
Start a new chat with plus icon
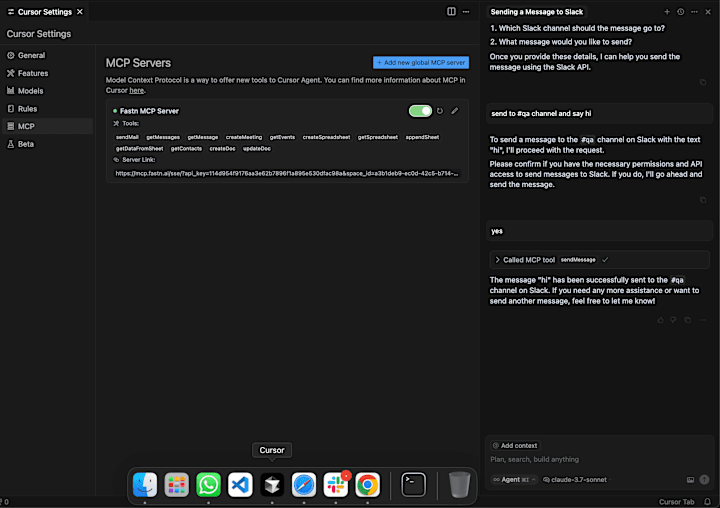point(667,12)
